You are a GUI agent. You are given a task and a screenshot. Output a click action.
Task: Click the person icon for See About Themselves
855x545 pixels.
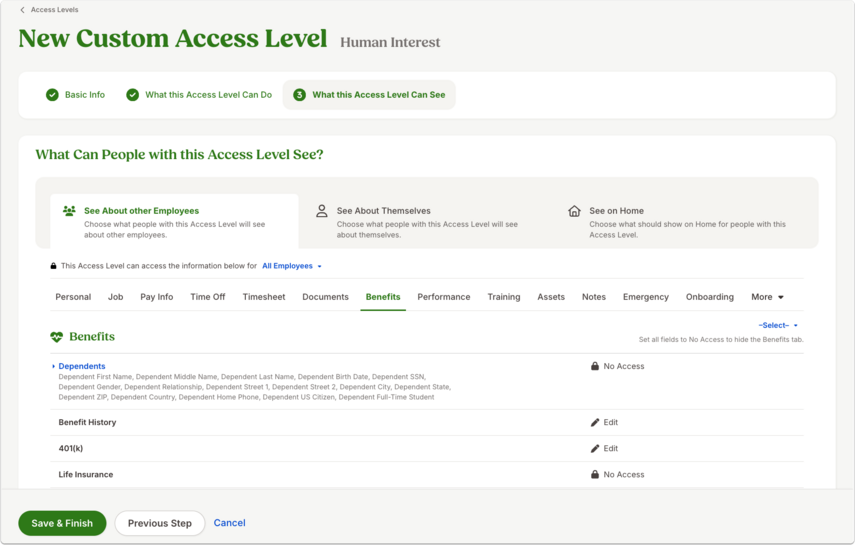coord(322,211)
